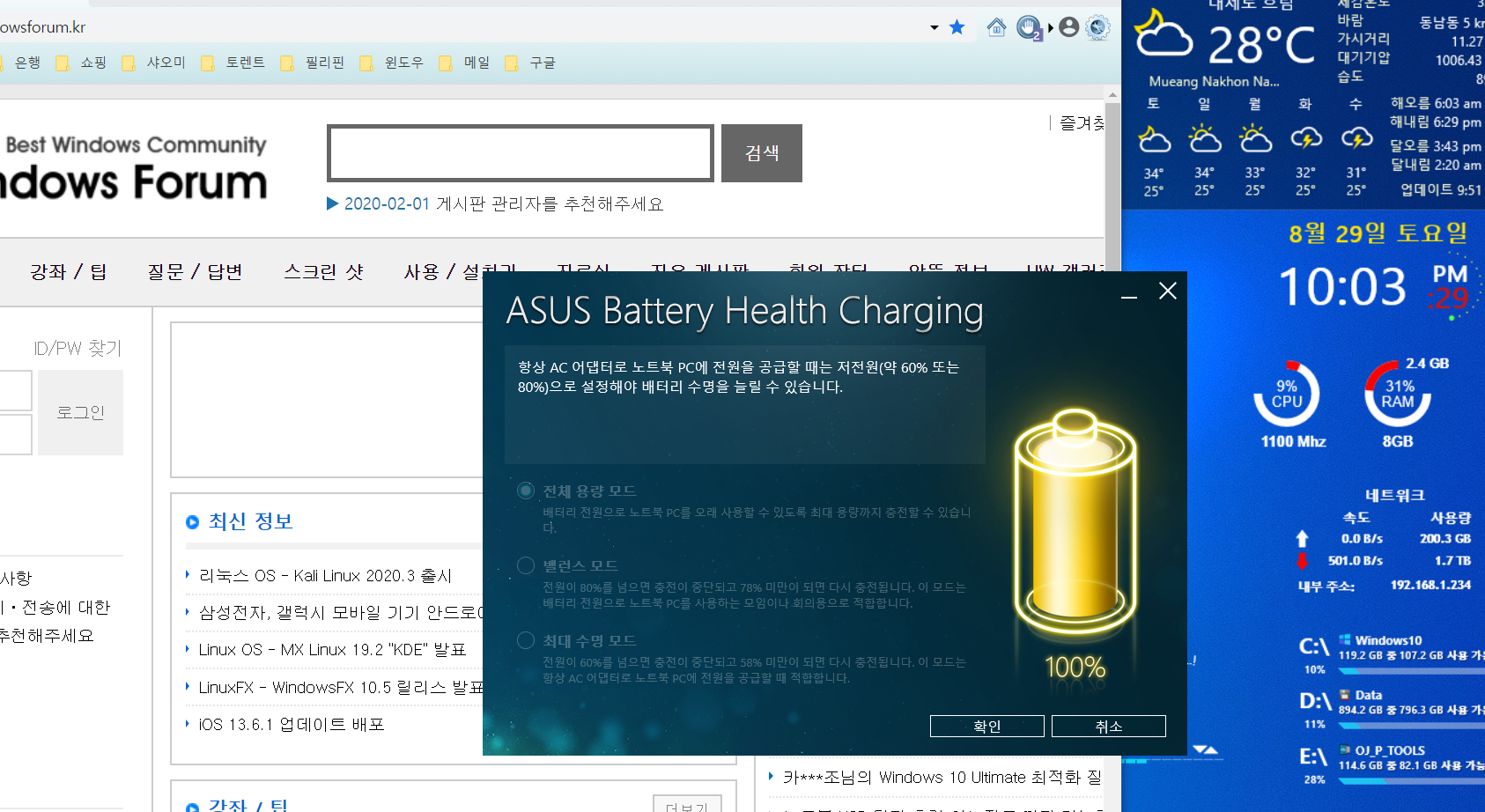1485x812 pixels.
Task: Open the LinuxFX - WindowsFX 10.5 릴리스 article
Action: click(x=340, y=687)
